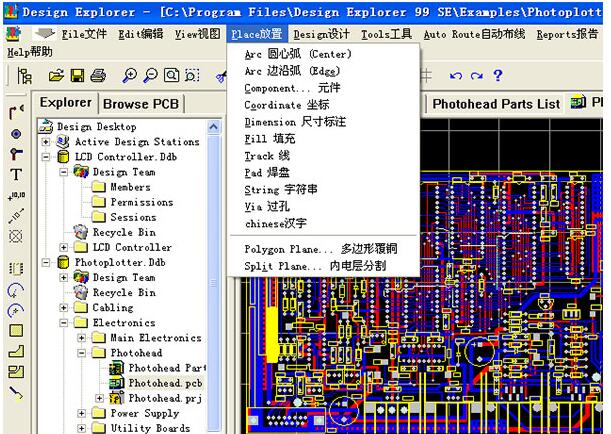Expand the LCD Controller folder node
Image resolution: width=611 pixels, height=434 pixels.
[64, 247]
